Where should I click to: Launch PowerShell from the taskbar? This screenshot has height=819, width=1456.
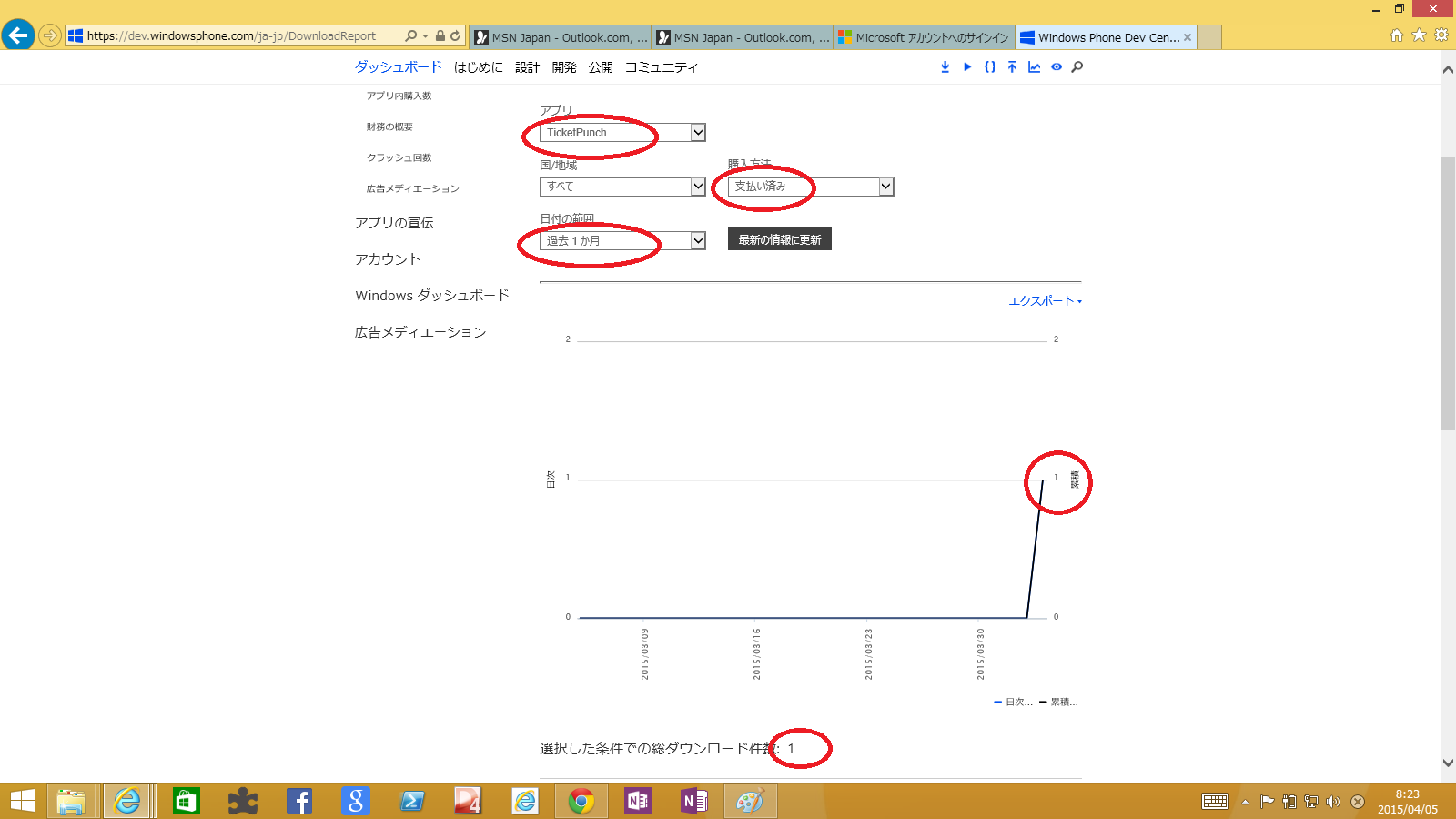coord(412,801)
